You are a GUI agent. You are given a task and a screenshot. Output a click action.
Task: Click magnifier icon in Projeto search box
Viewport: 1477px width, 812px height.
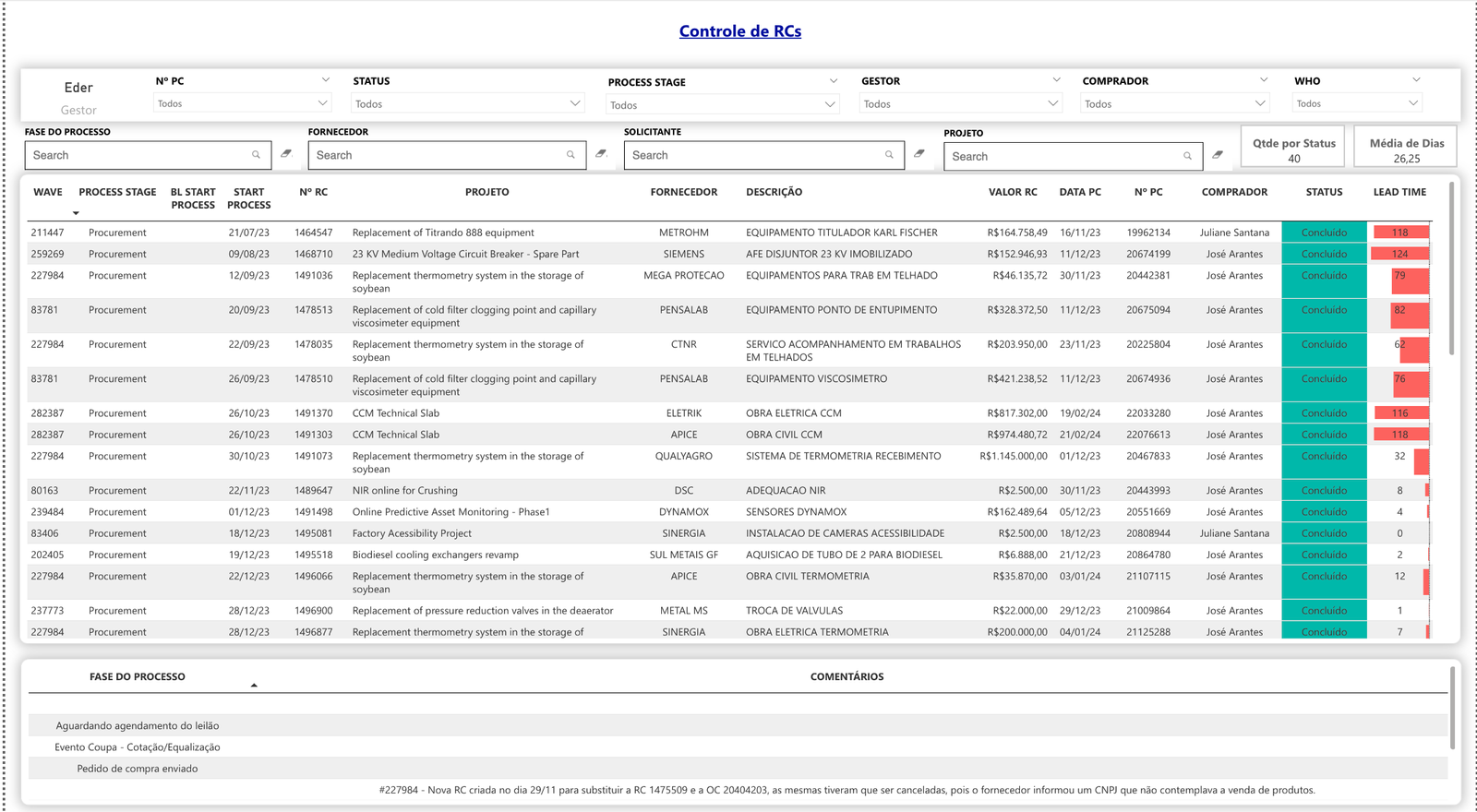pos(1187,156)
